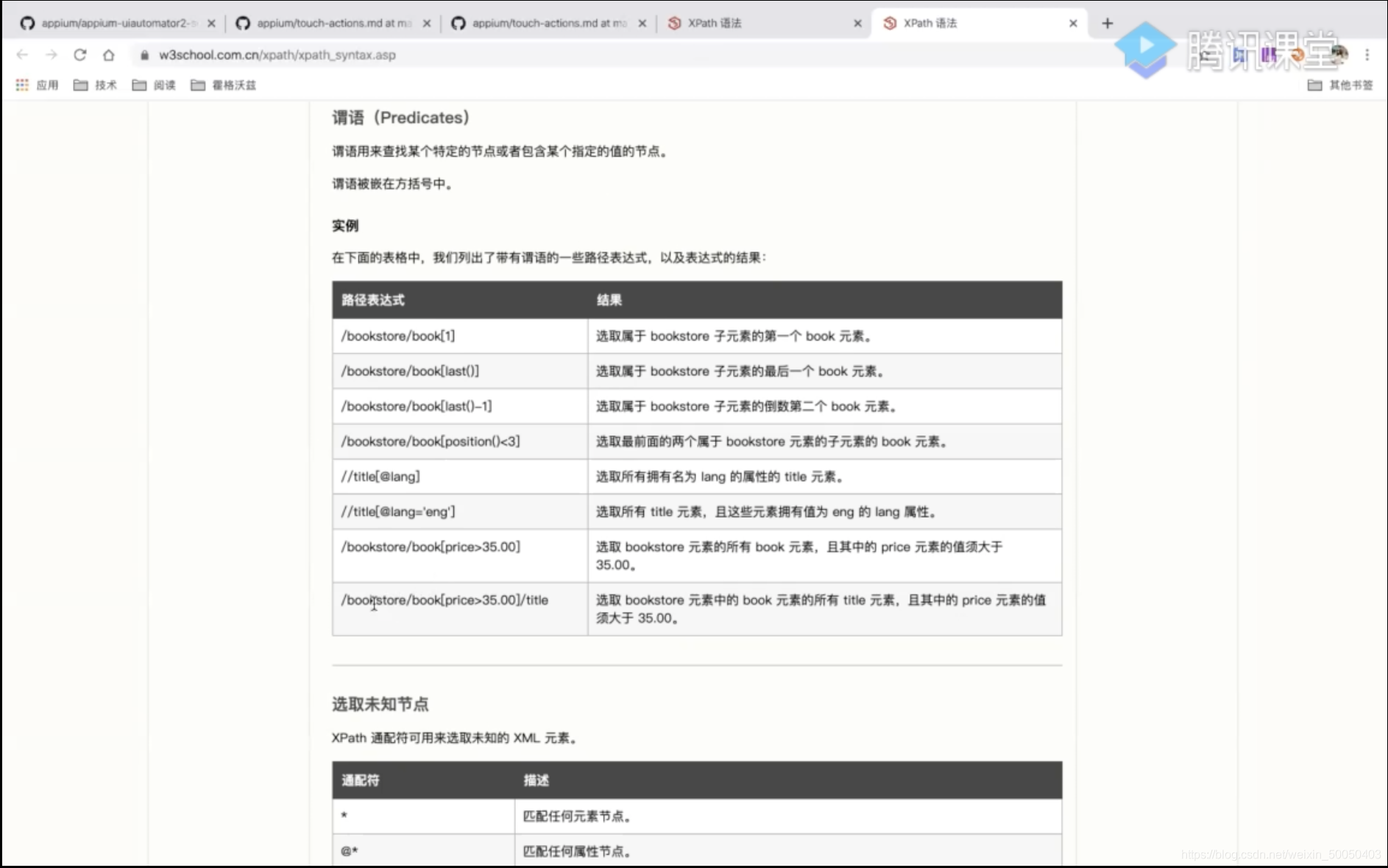The image size is (1388, 868).
Task: Click the 应用 bookmark shortcut
Action: coord(47,85)
